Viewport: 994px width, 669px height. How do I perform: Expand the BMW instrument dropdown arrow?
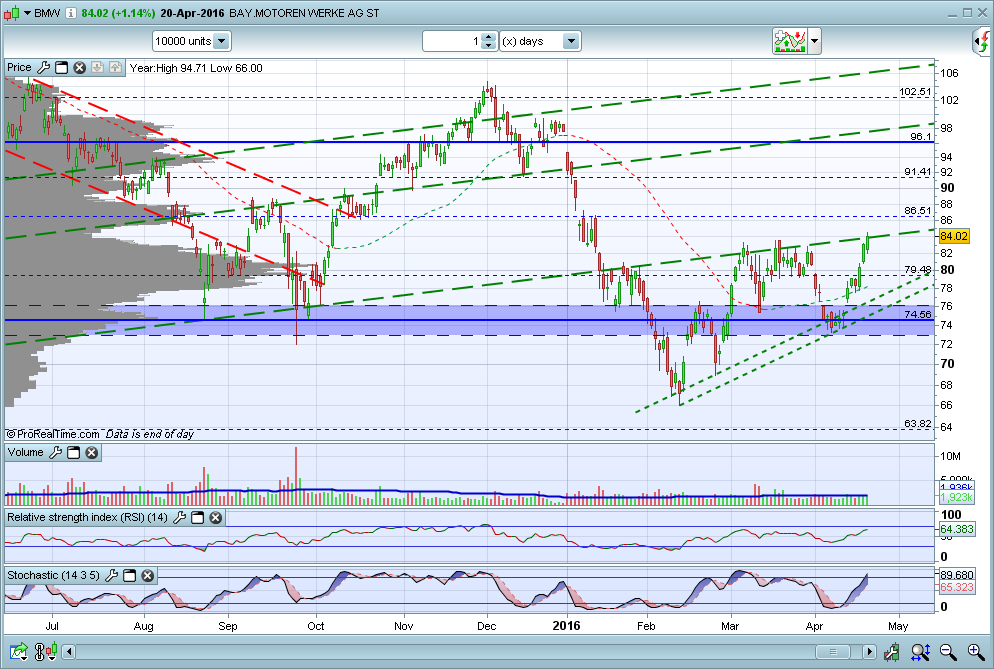tap(27, 13)
